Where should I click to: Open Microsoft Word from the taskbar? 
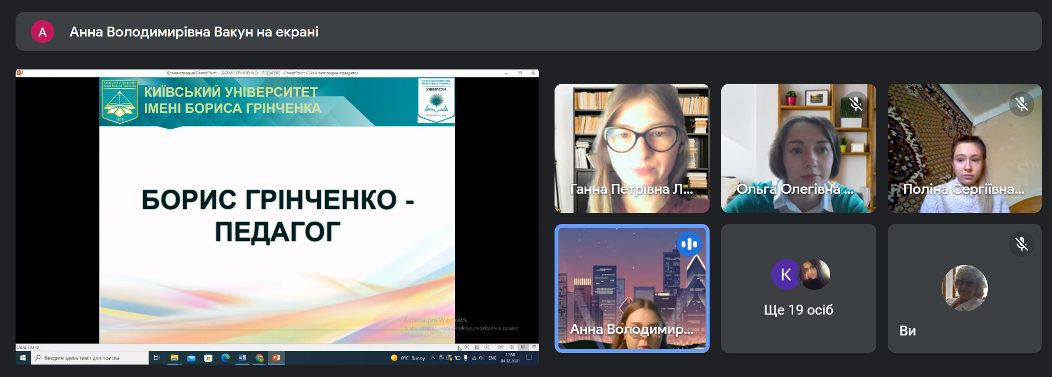[x=242, y=358]
